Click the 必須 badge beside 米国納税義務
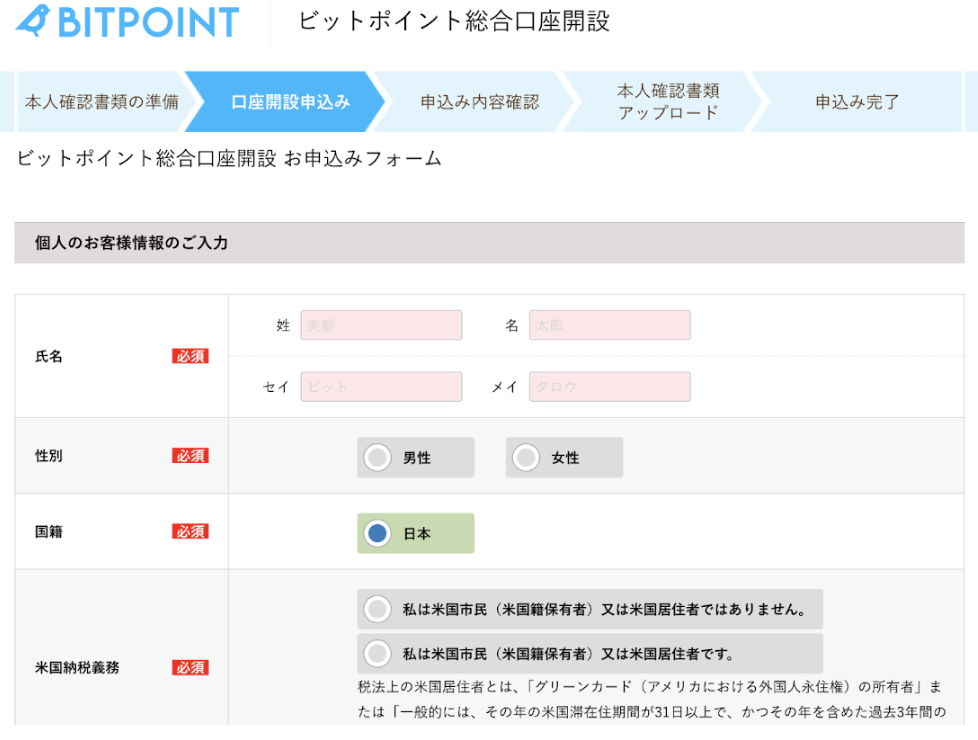This screenshot has width=978, height=740. pos(190,668)
